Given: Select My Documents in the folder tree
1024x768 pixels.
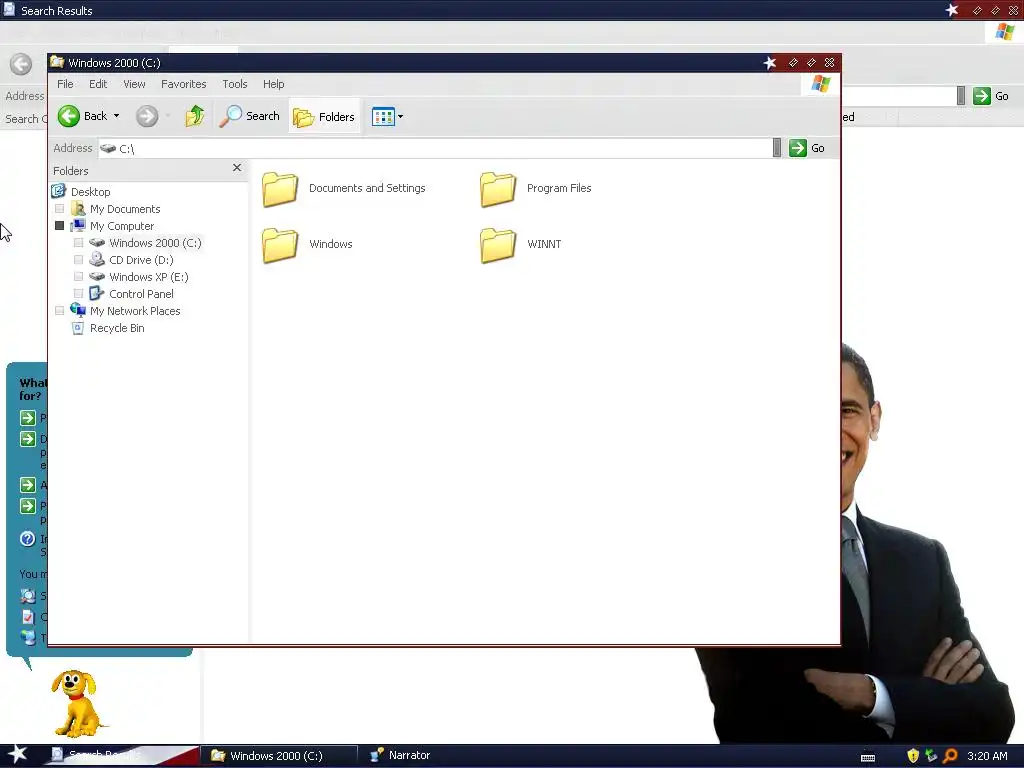Looking at the screenshot, I should click(x=125, y=209).
